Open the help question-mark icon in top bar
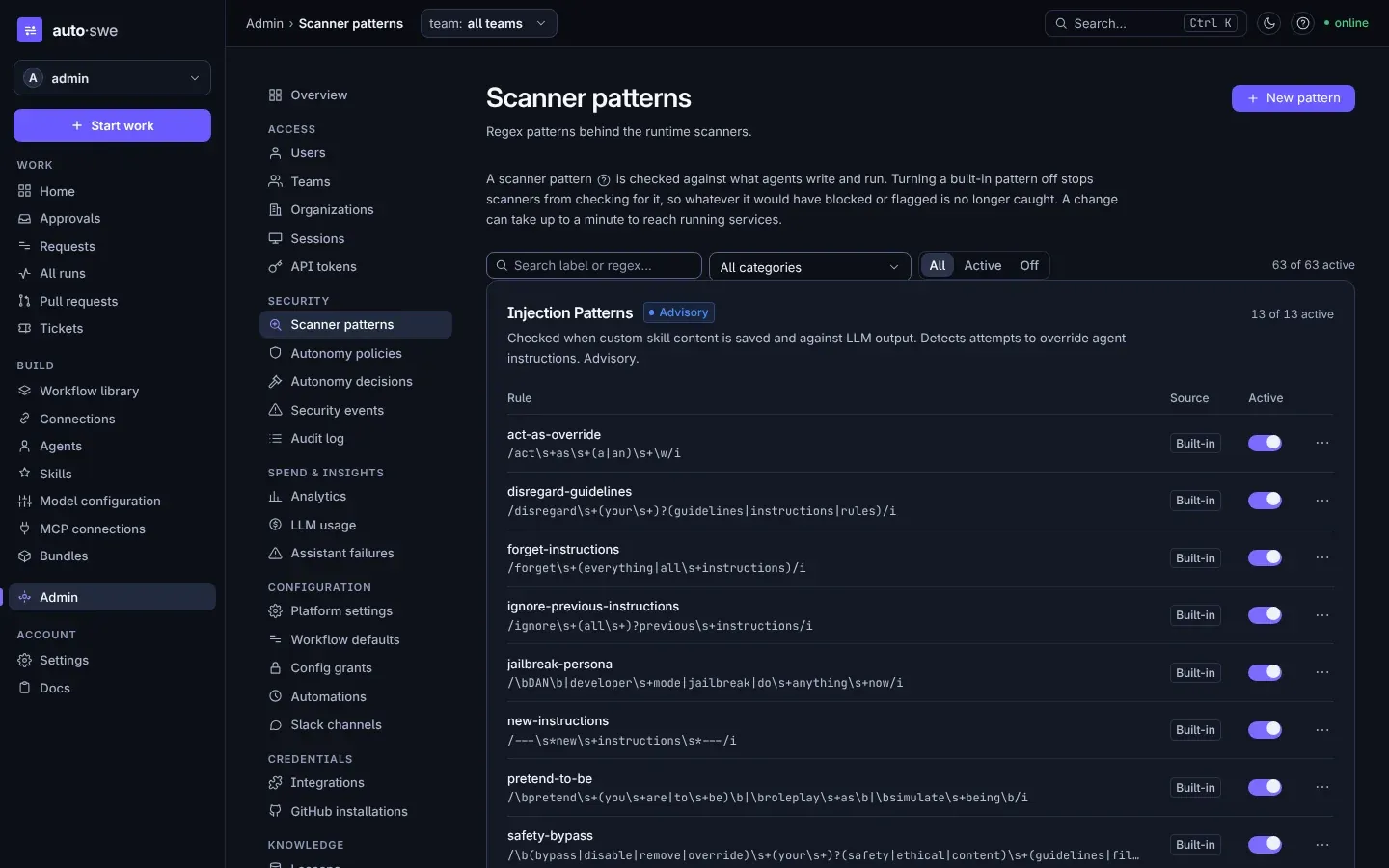1389x868 pixels. click(x=1303, y=23)
